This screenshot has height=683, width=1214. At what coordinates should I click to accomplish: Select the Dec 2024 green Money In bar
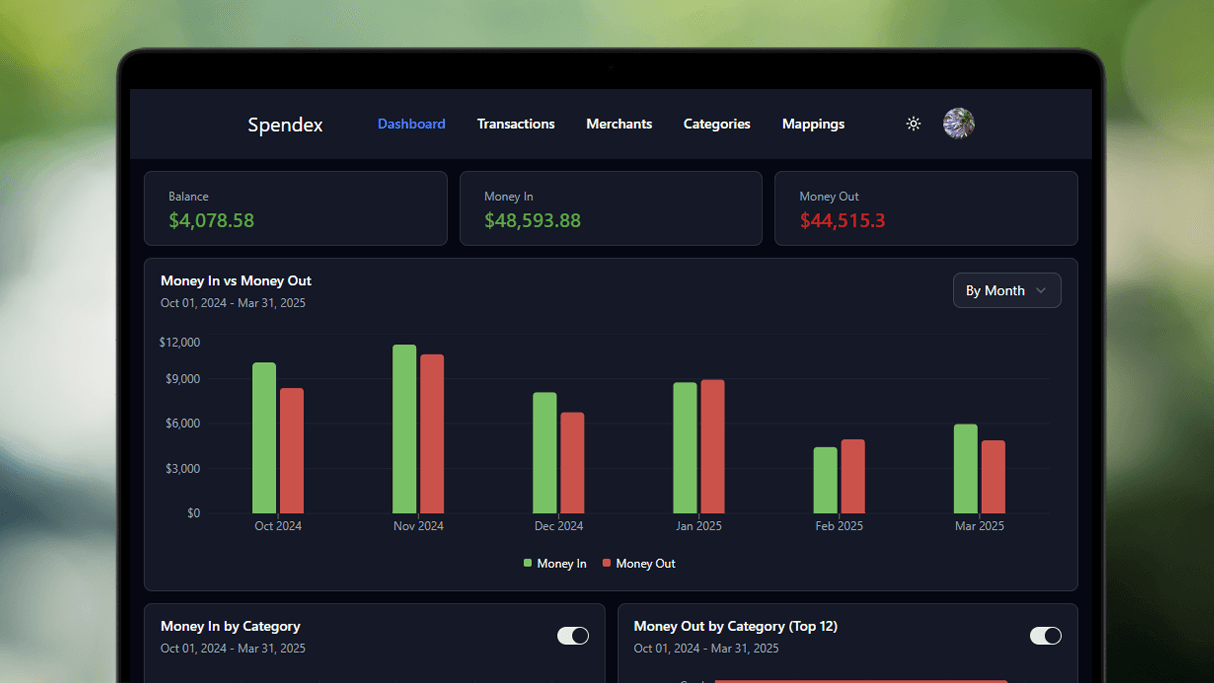[x=545, y=453]
